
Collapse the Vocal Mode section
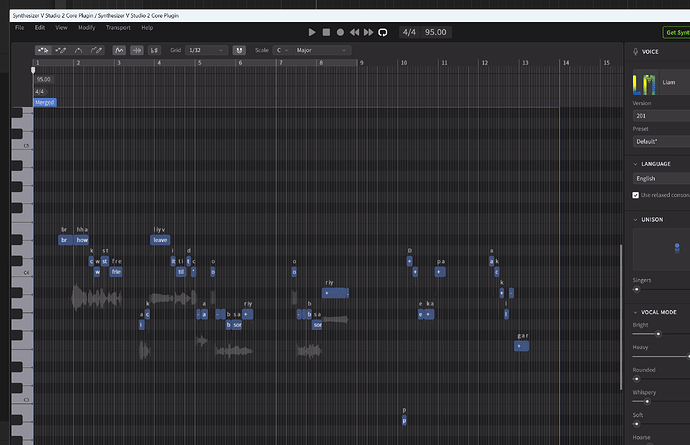635,312
